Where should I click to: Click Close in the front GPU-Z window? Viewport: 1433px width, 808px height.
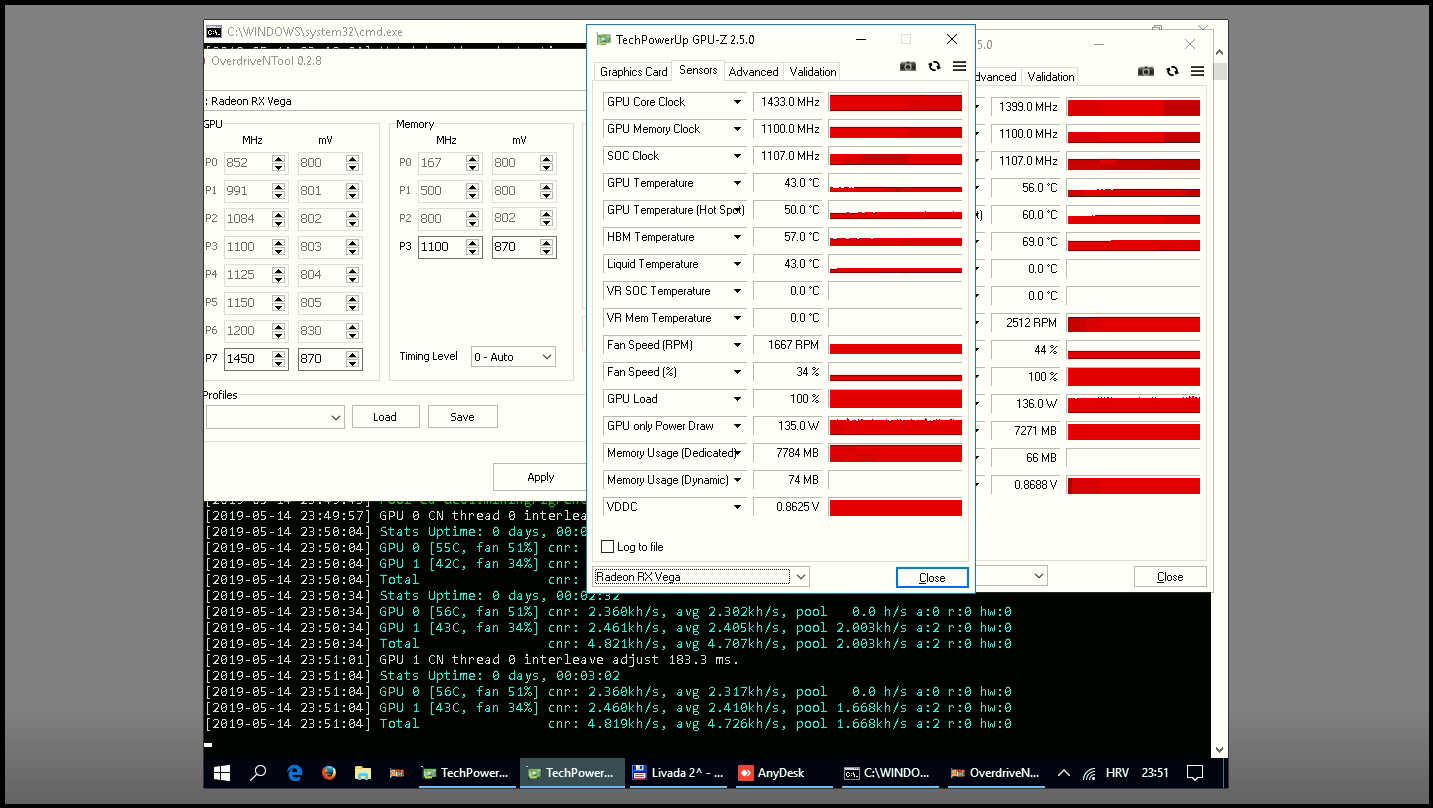(932, 578)
